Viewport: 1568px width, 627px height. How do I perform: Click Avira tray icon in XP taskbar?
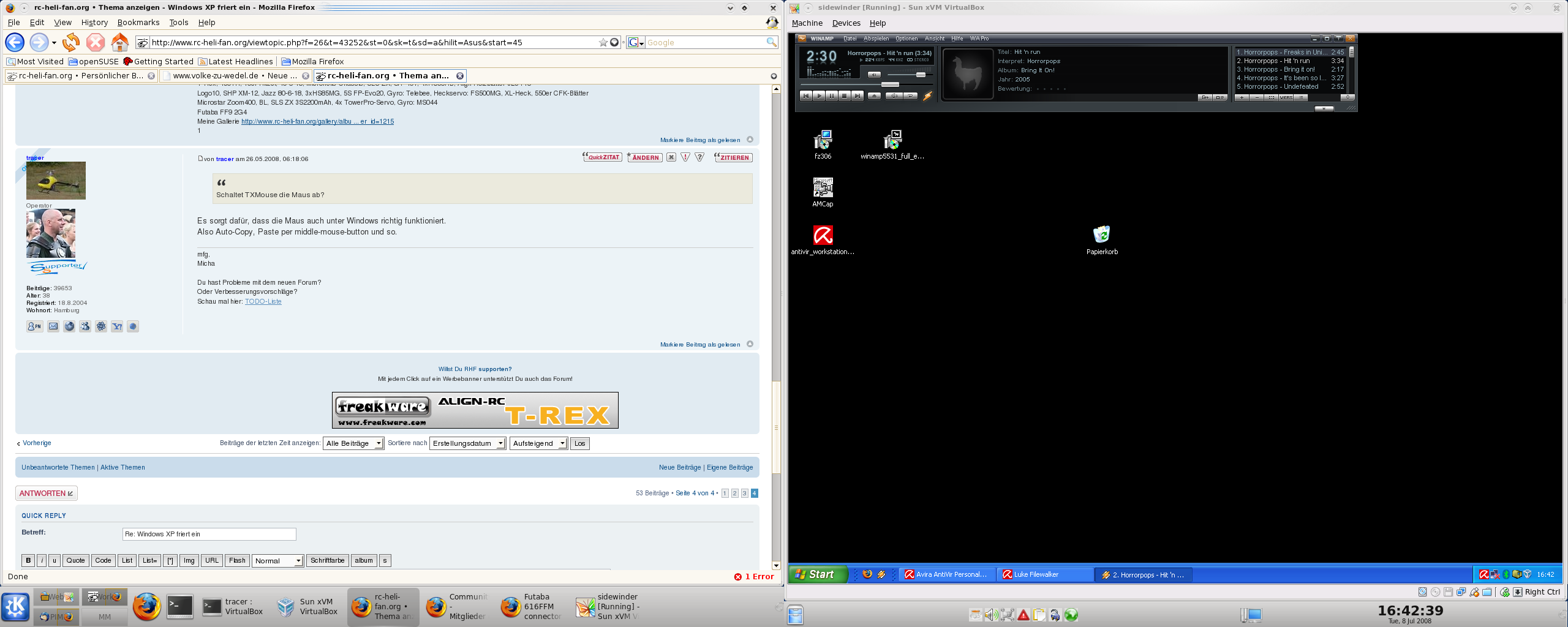tap(1483, 574)
